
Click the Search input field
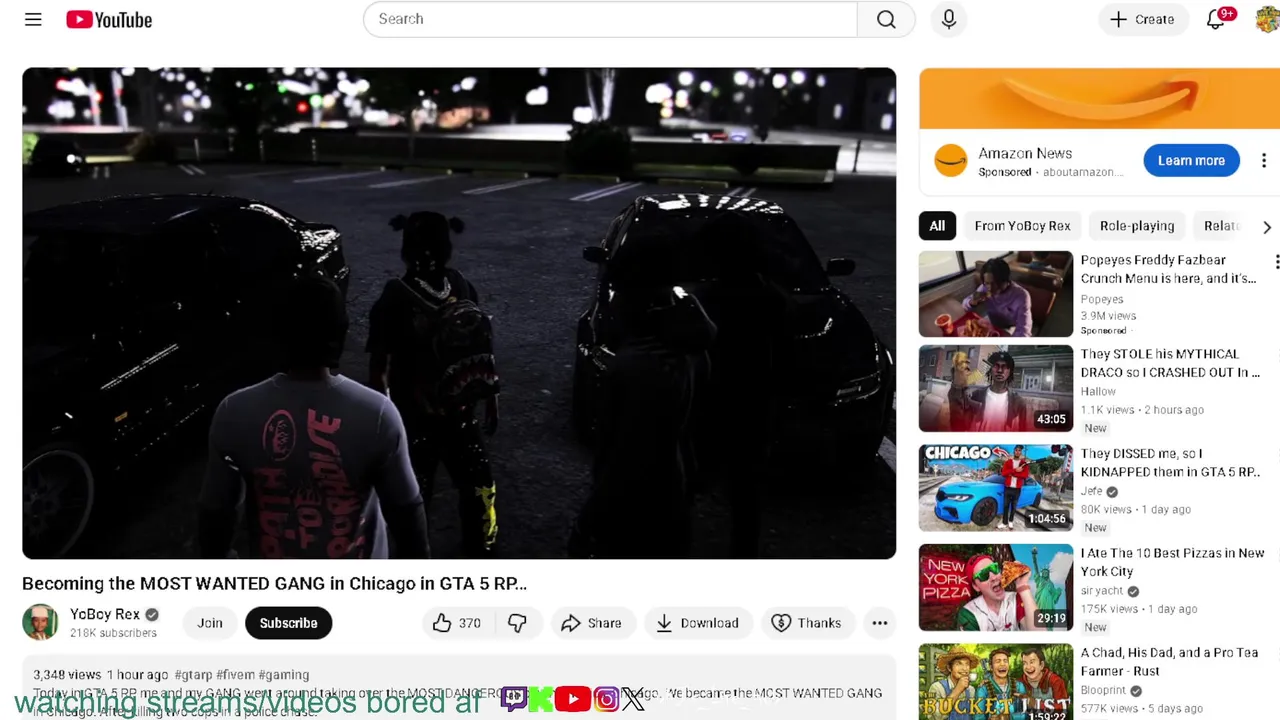coord(610,19)
